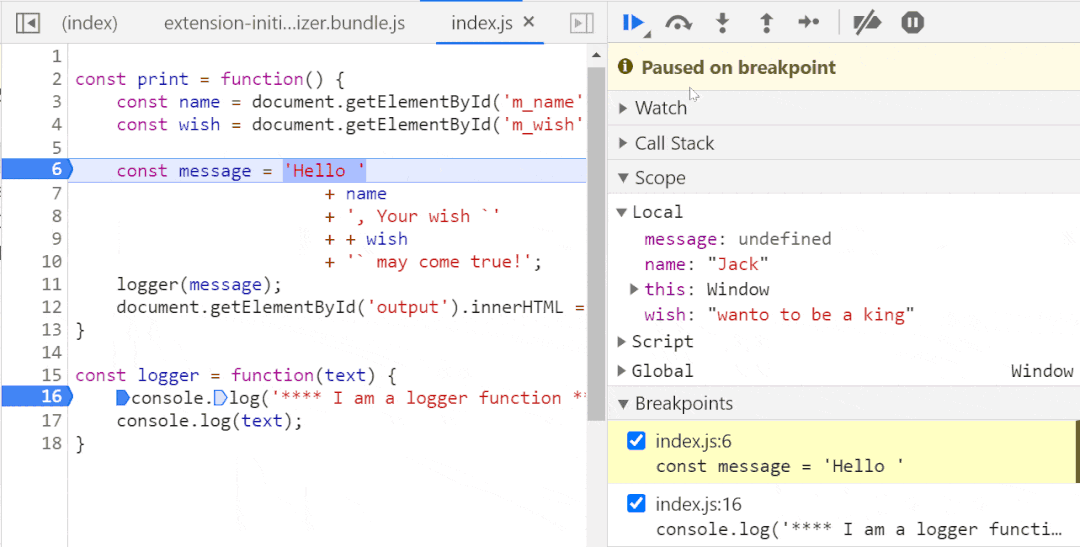
Task: Click the Window value next to Global
Action: tap(1042, 371)
